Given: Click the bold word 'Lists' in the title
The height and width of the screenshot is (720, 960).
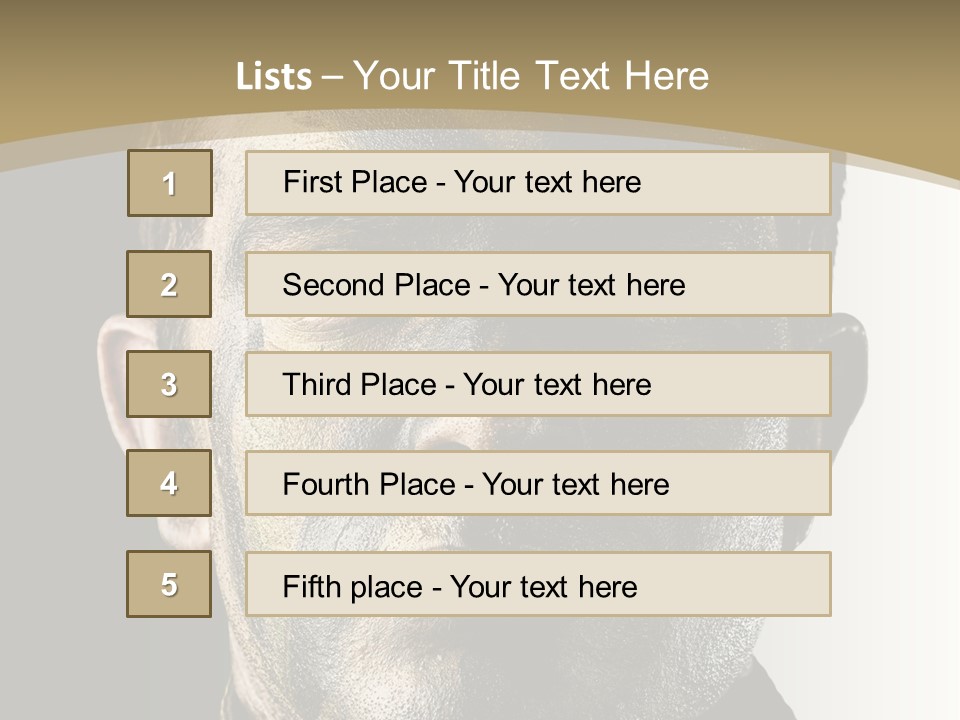Looking at the screenshot, I should tap(274, 77).
